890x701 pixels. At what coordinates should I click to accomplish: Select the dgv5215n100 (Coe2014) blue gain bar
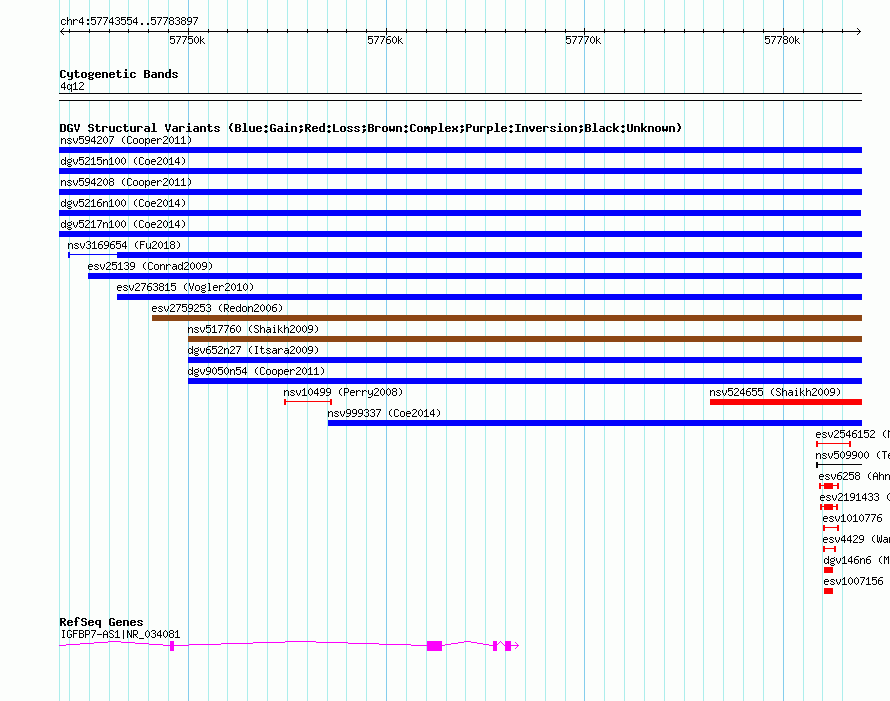pos(460,171)
